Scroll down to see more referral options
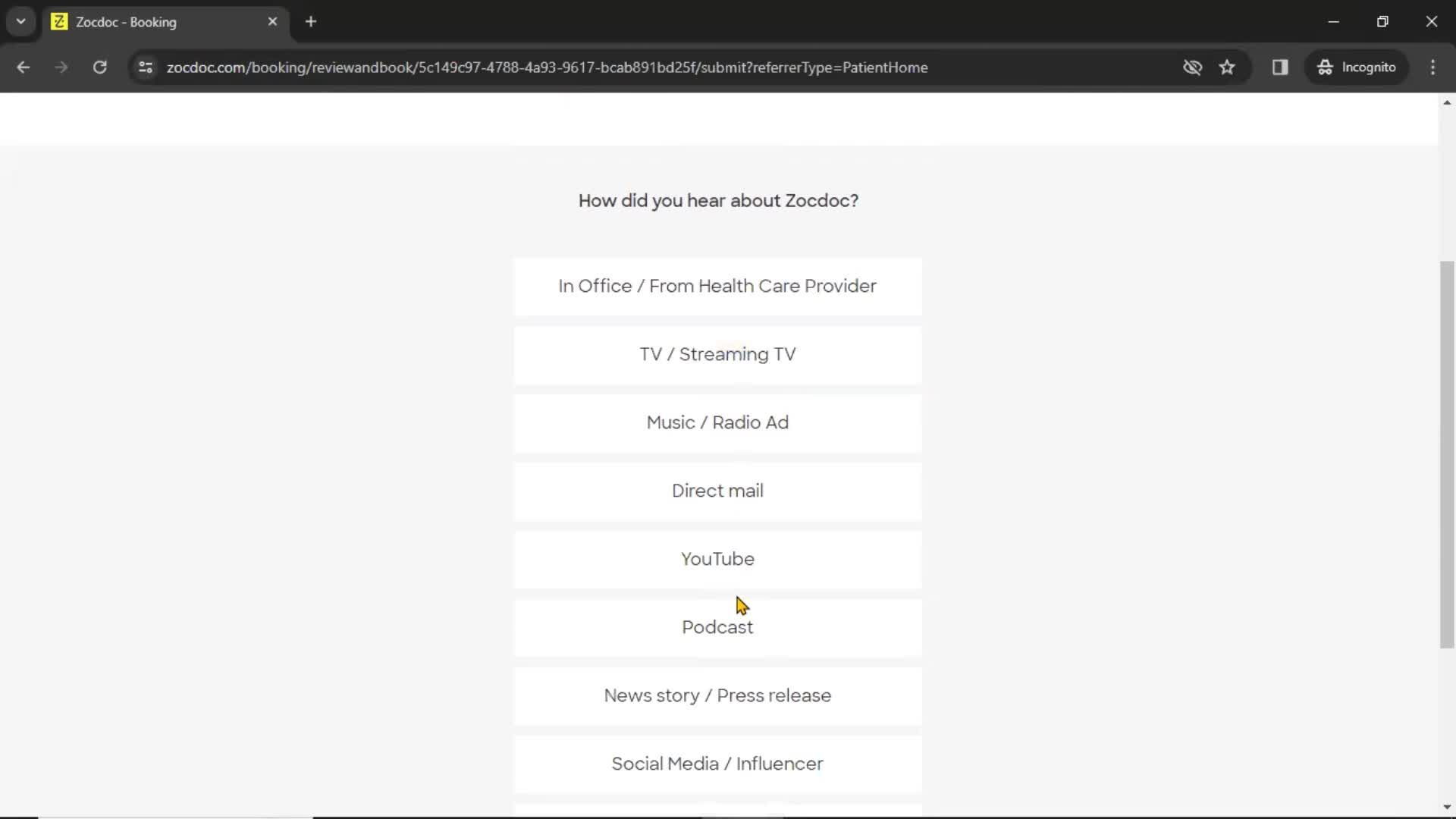Screen dimensions: 1456x819 (x=1447, y=810)
